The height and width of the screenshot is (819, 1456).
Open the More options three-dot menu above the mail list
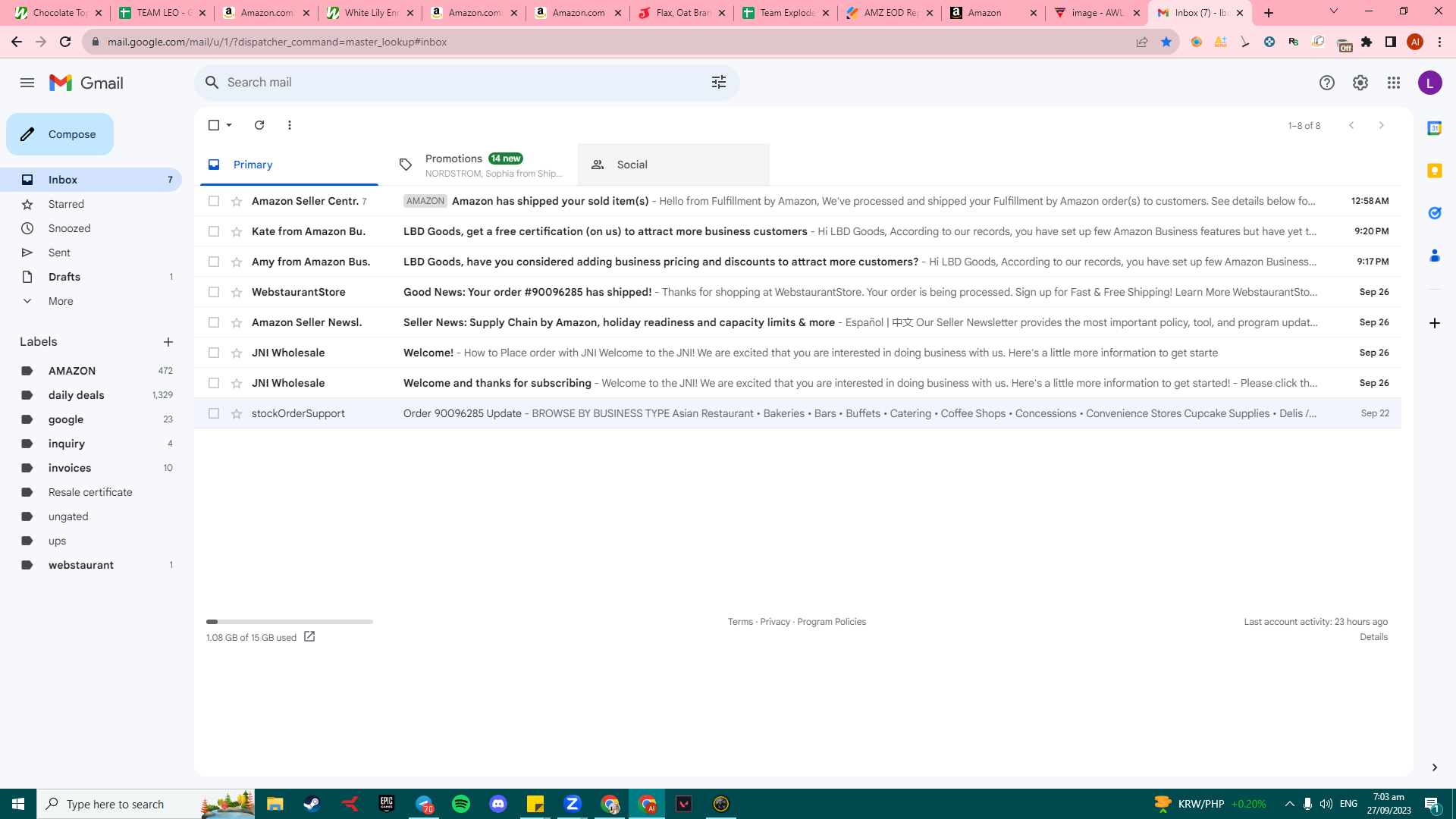[290, 125]
